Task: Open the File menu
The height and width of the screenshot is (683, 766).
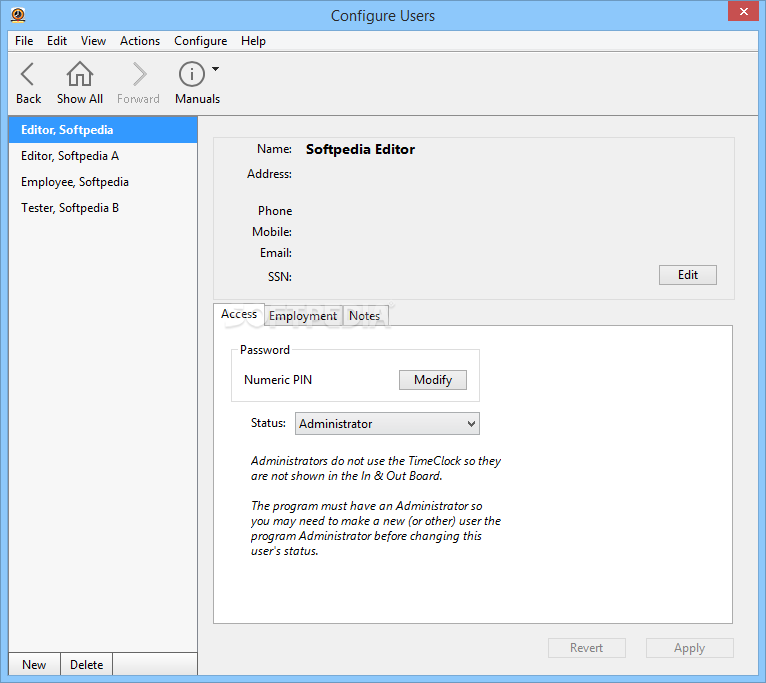Action: tap(24, 41)
